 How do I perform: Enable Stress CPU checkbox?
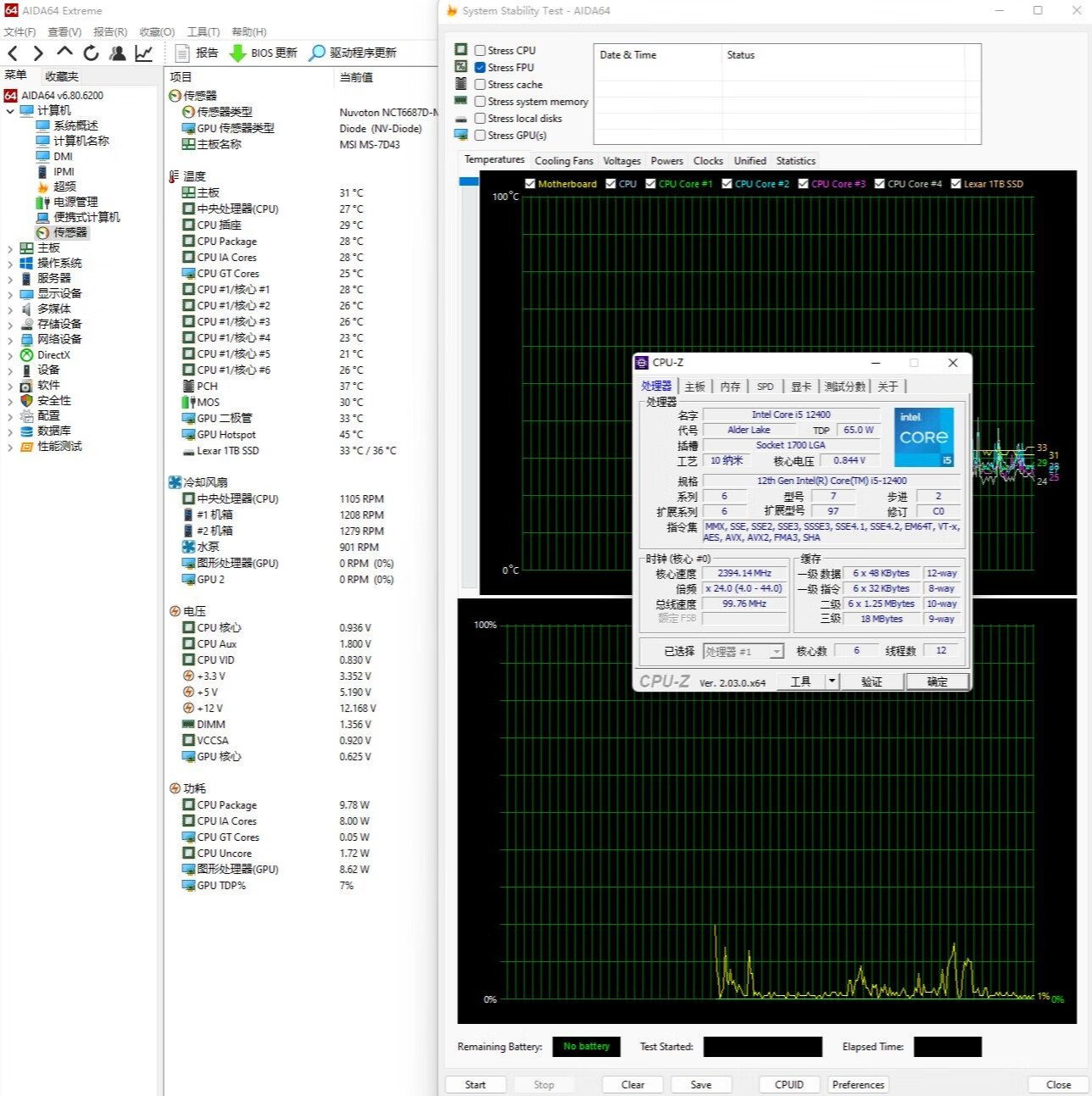[480, 51]
